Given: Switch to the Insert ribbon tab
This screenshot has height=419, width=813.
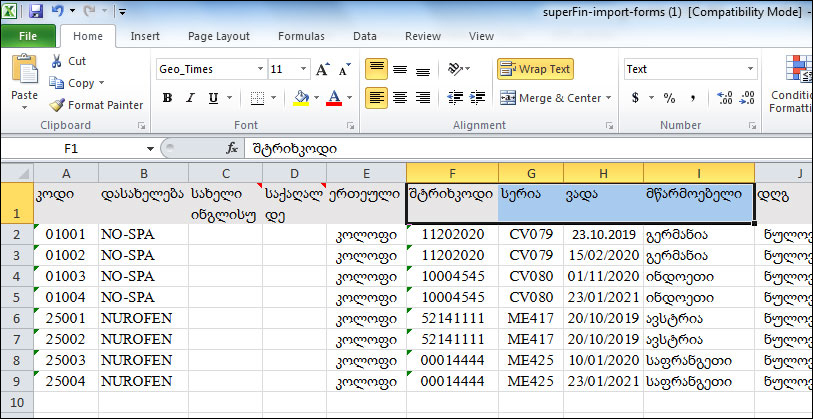Looking at the screenshot, I should (145, 36).
